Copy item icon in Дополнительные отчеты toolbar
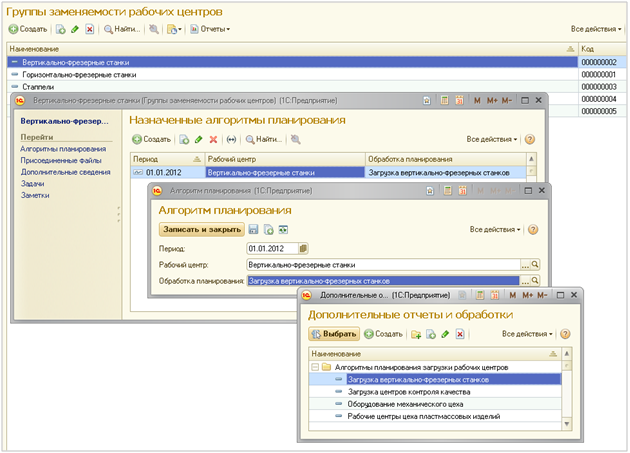The height and width of the screenshot is (453, 630). 431,334
